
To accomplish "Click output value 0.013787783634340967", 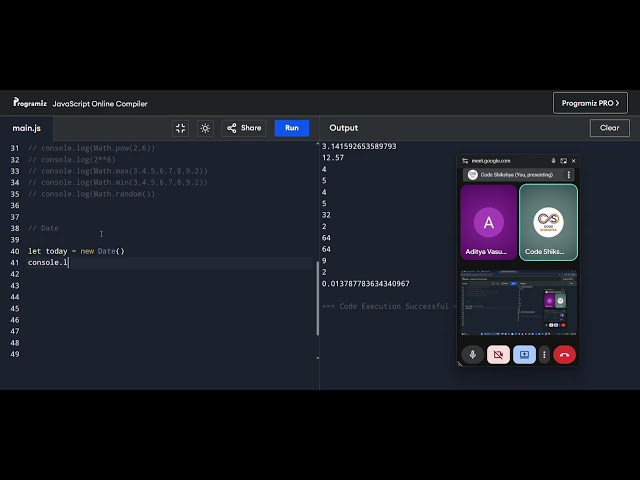I will tap(366, 284).
